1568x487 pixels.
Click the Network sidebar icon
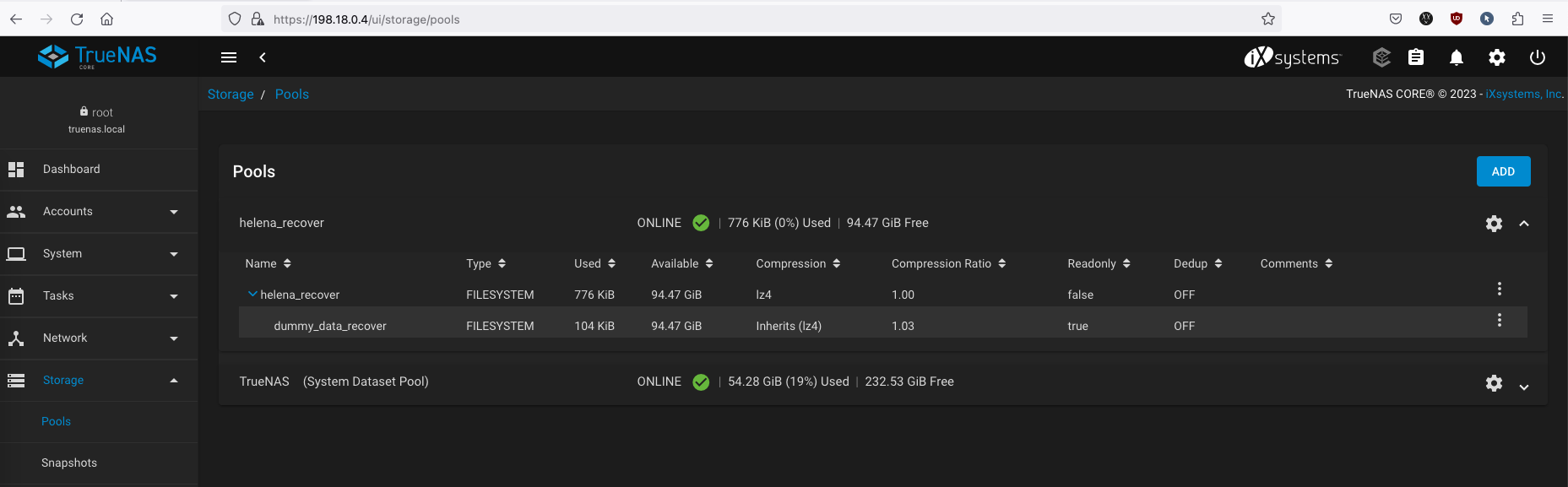click(16, 338)
